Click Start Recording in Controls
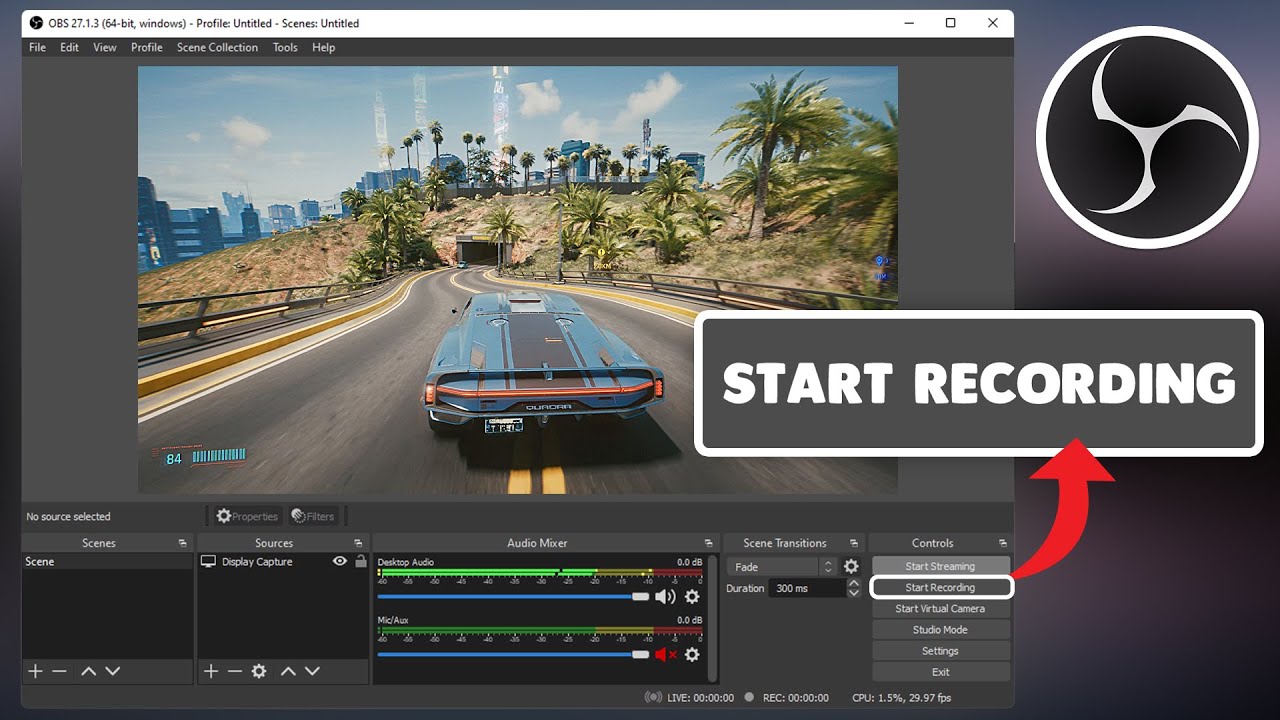Image resolution: width=1280 pixels, height=720 pixels. (940, 587)
